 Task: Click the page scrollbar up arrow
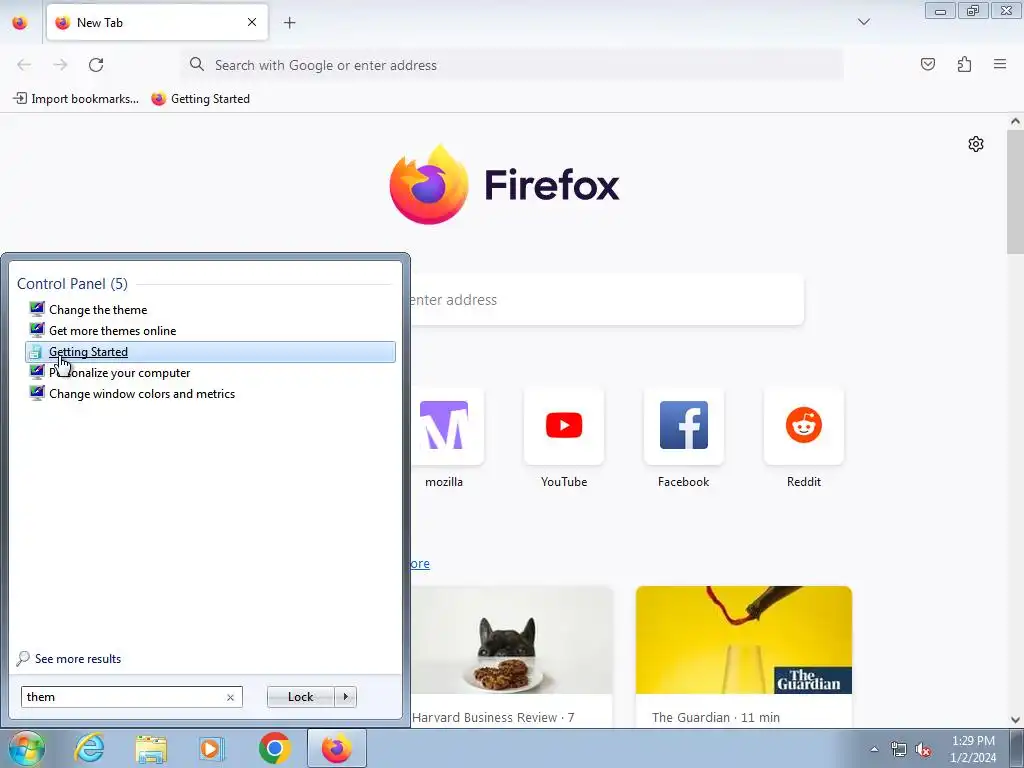click(1016, 121)
